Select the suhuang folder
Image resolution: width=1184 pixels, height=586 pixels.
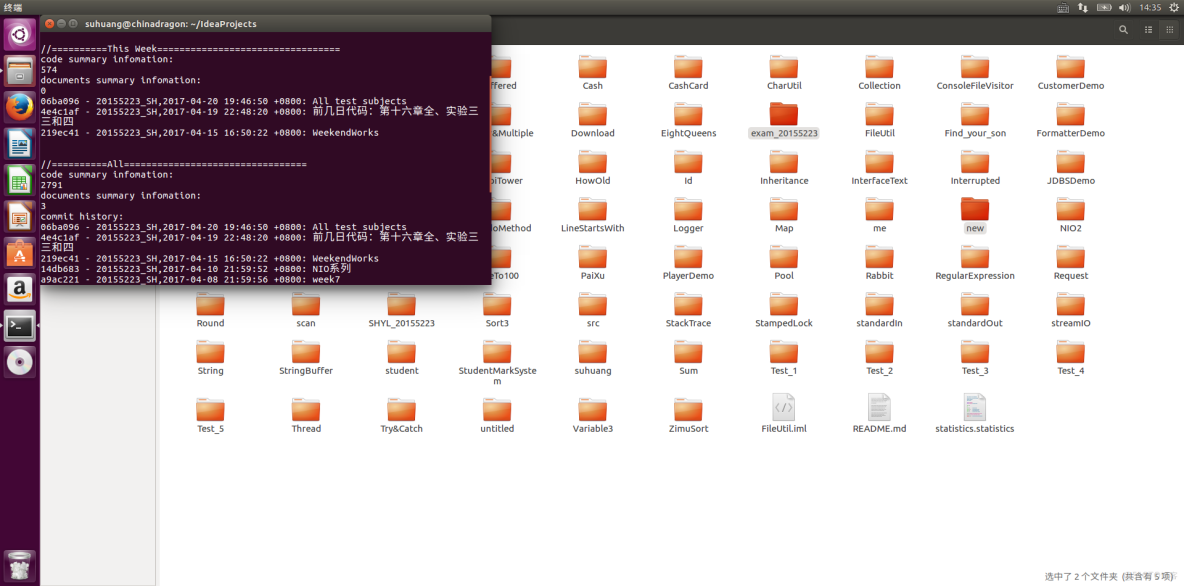[x=593, y=359]
